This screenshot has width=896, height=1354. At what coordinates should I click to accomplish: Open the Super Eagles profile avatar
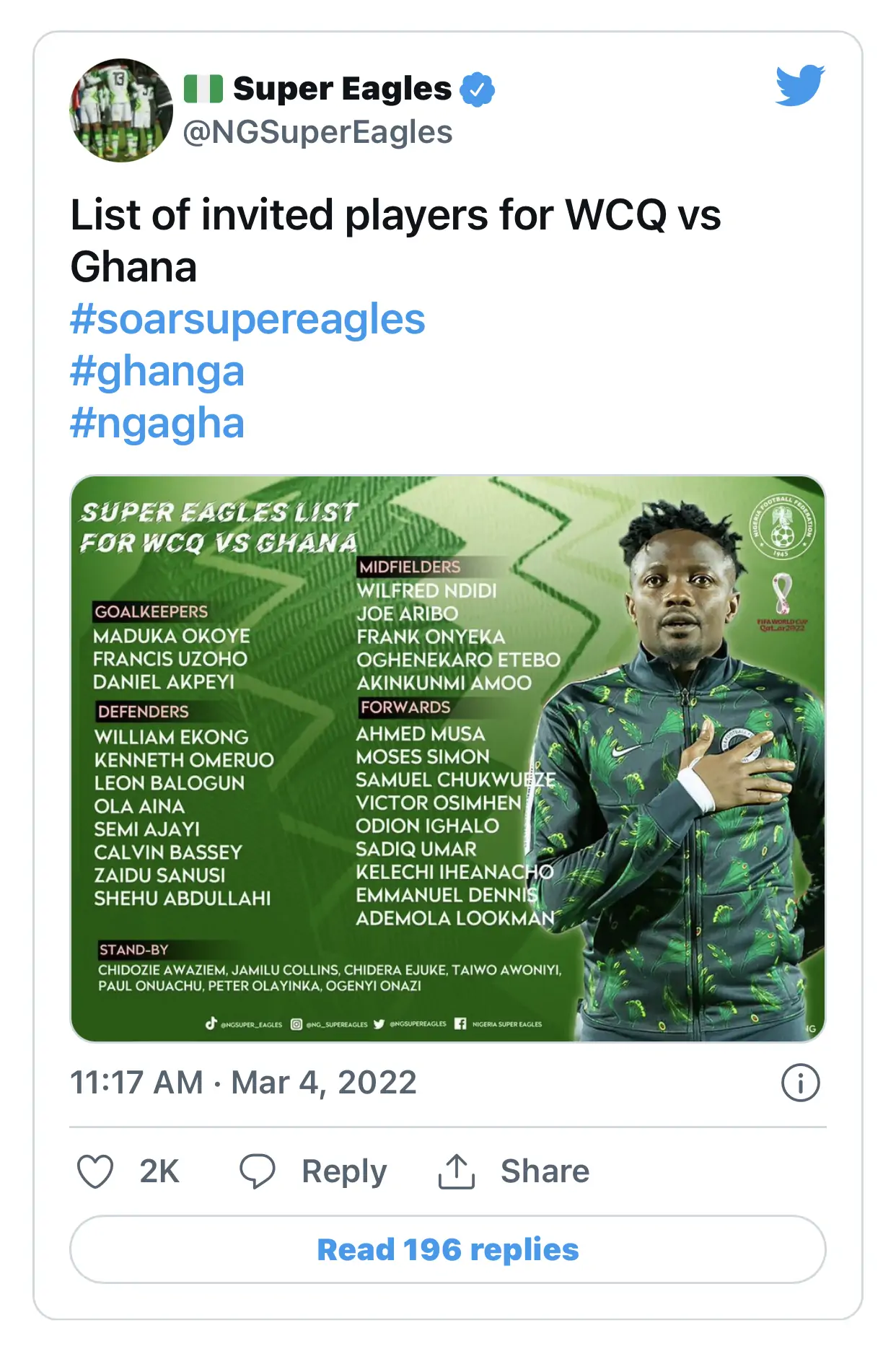(120, 110)
